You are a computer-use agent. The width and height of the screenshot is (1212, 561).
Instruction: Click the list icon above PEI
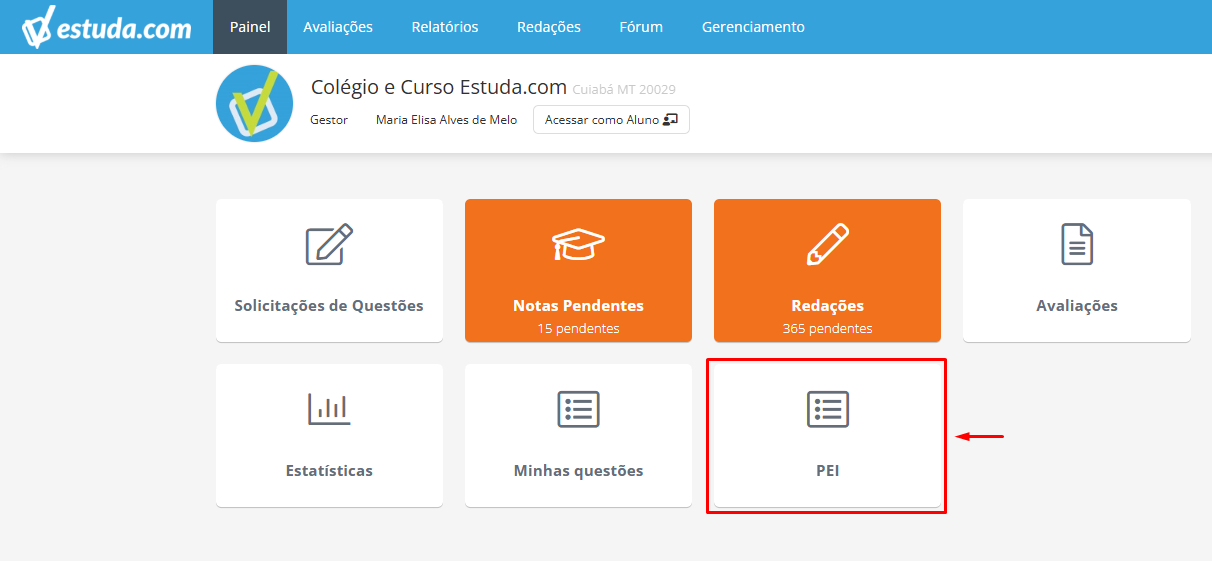827,409
